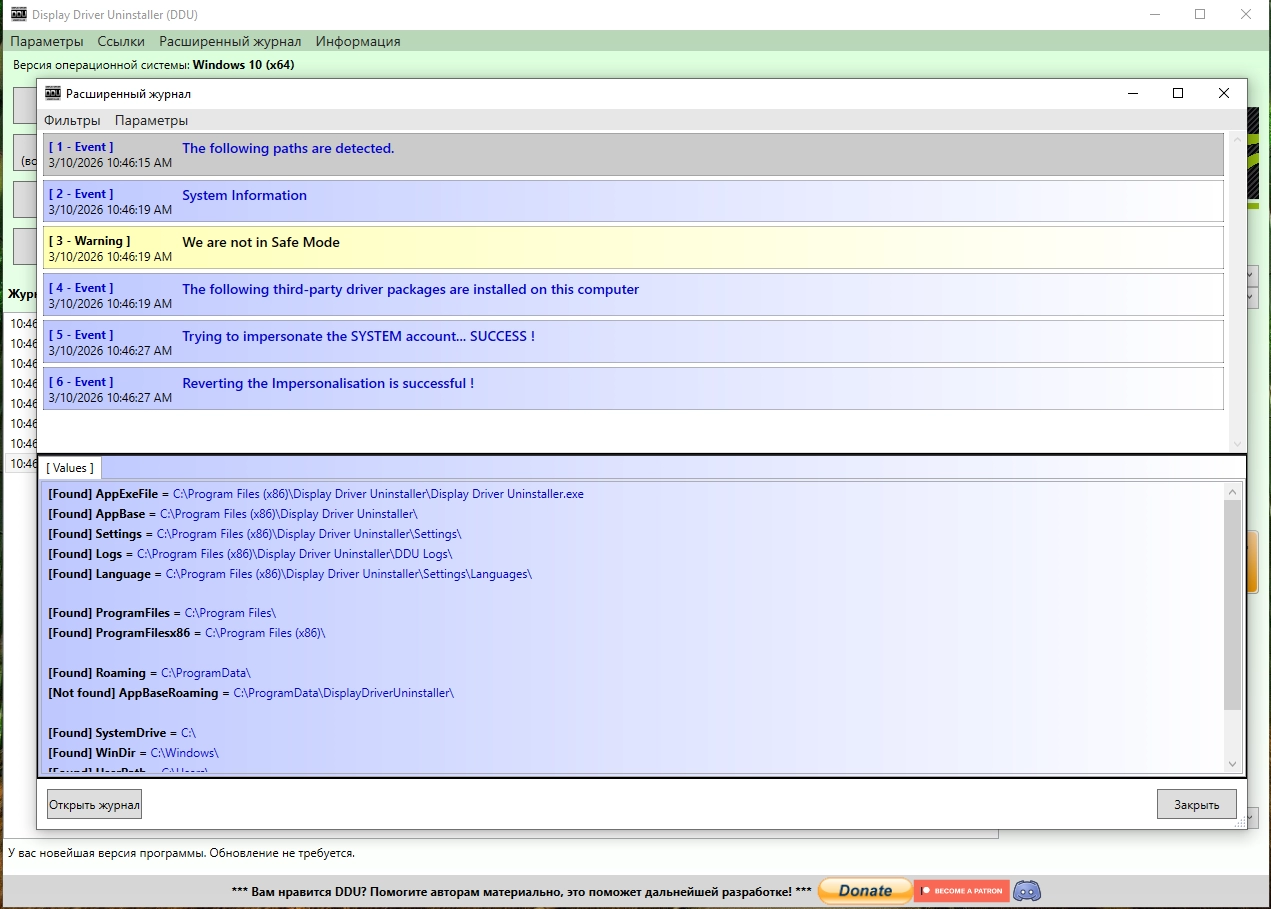Select event 4 about third-party driver packages
Screen dimensions: 1271x909
pos(633,295)
